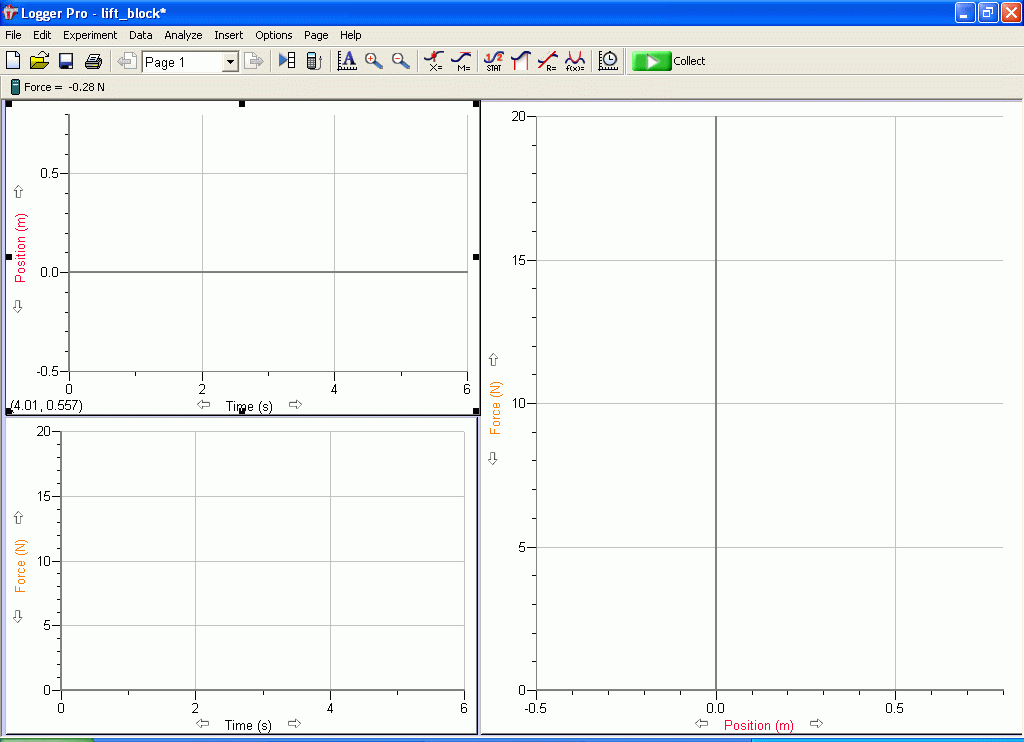Click the New file icon
Image resolution: width=1024 pixels, height=742 pixels.
[13, 61]
